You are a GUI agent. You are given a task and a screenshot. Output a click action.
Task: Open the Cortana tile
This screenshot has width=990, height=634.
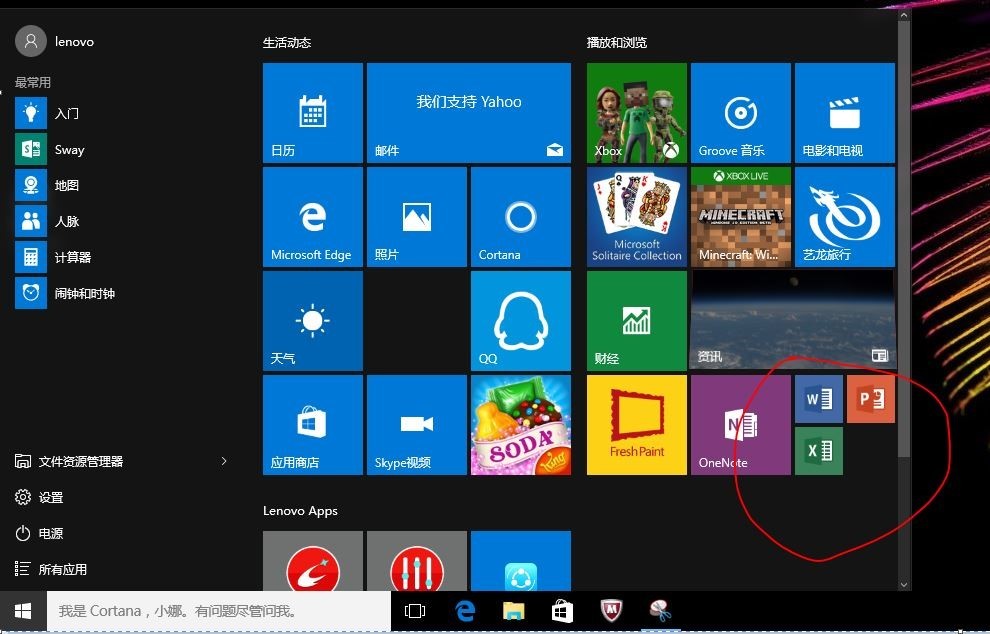(521, 217)
